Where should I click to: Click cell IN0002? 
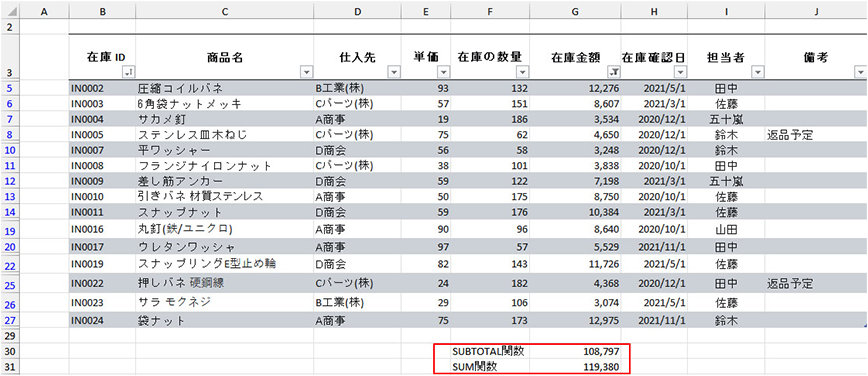[102, 88]
